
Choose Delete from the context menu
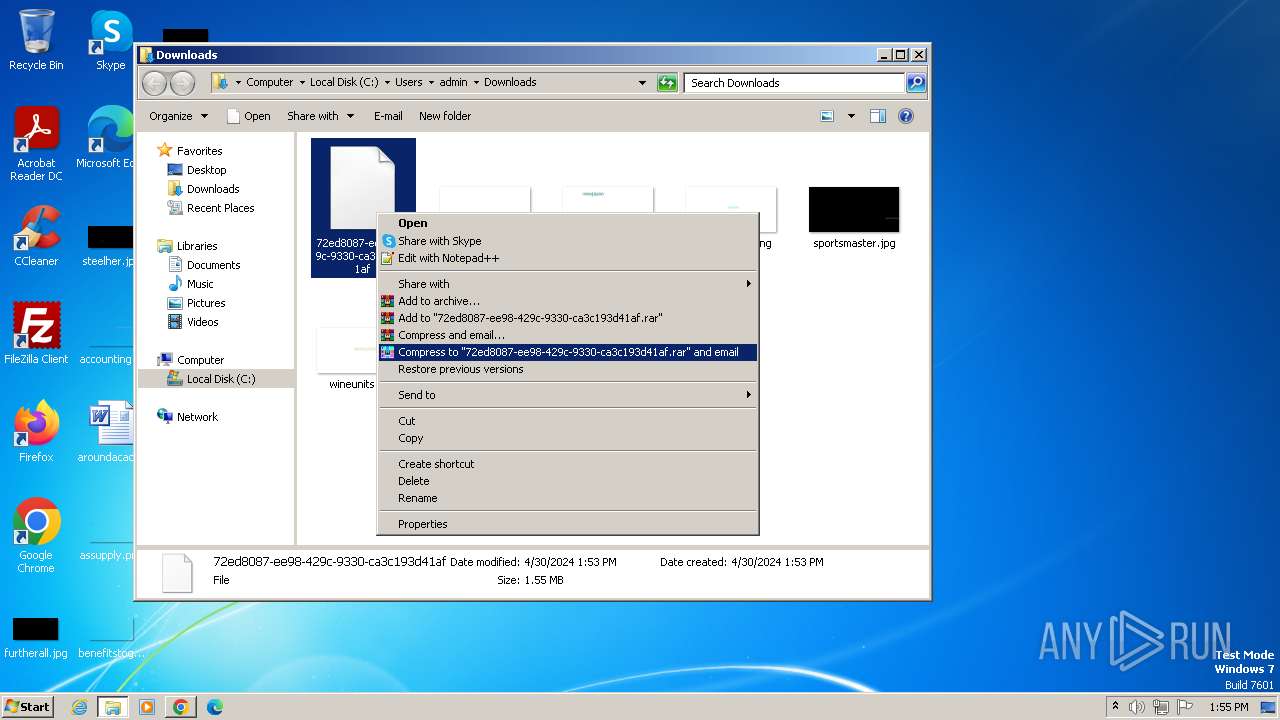point(567,481)
